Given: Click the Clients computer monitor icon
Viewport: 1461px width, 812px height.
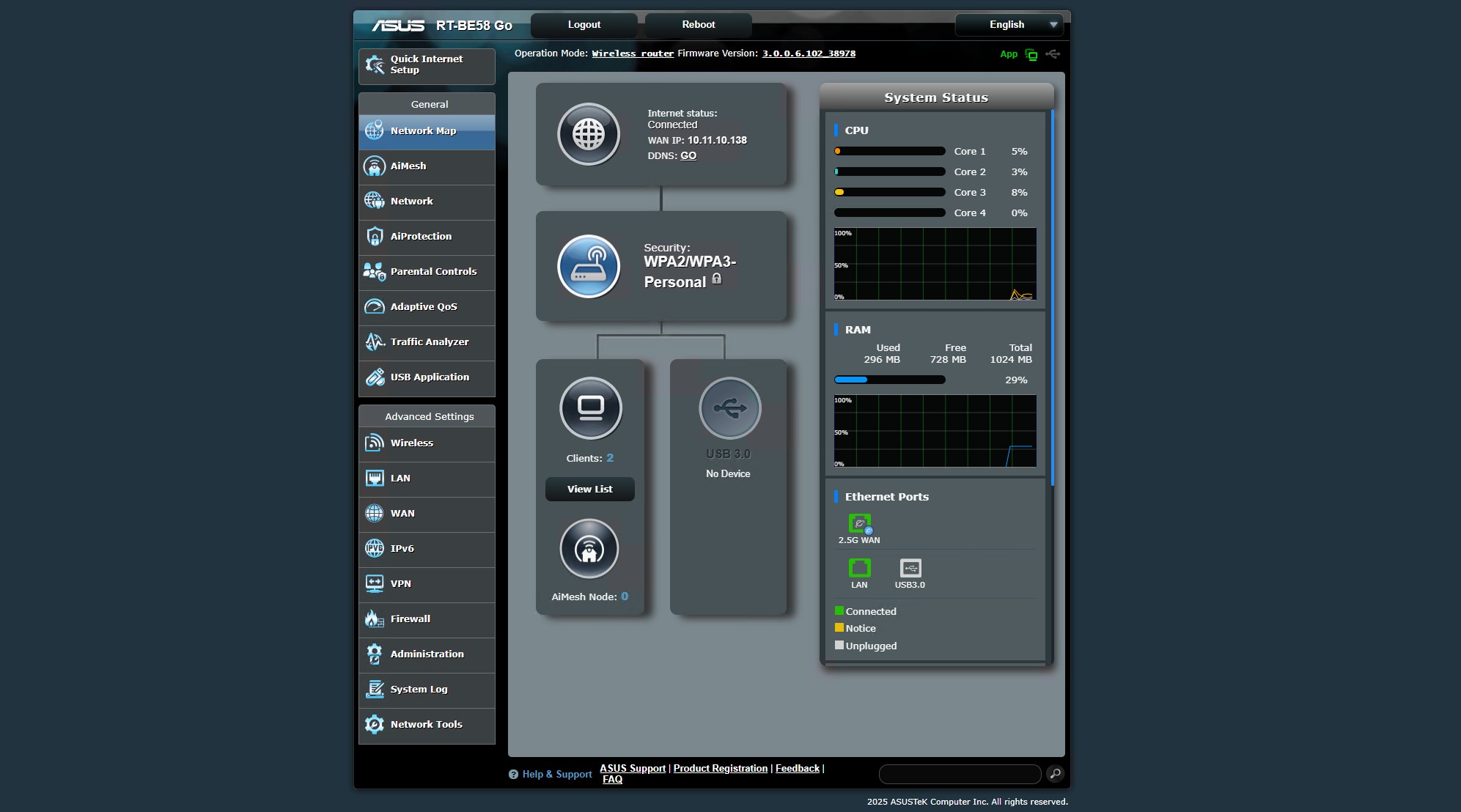Looking at the screenshot, I should coord(590,408).
